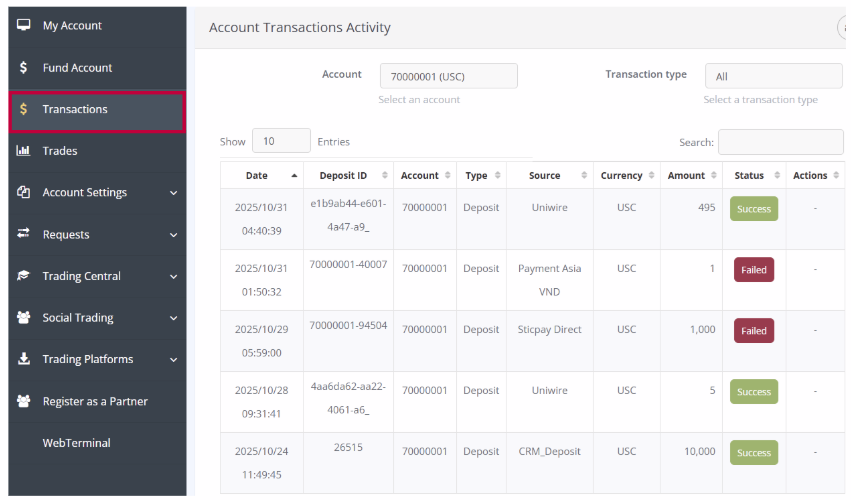Expand the Social Trading submenu chevron

point(173,318)
